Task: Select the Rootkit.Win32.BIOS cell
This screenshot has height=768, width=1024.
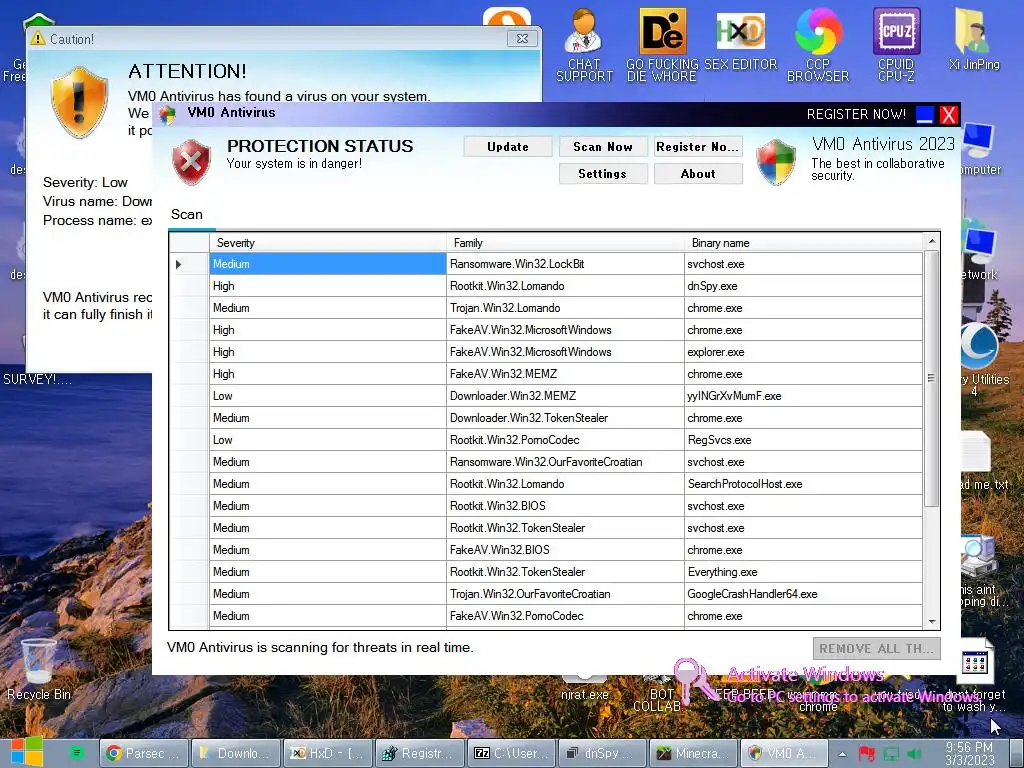Action: [x=565, y=505]
